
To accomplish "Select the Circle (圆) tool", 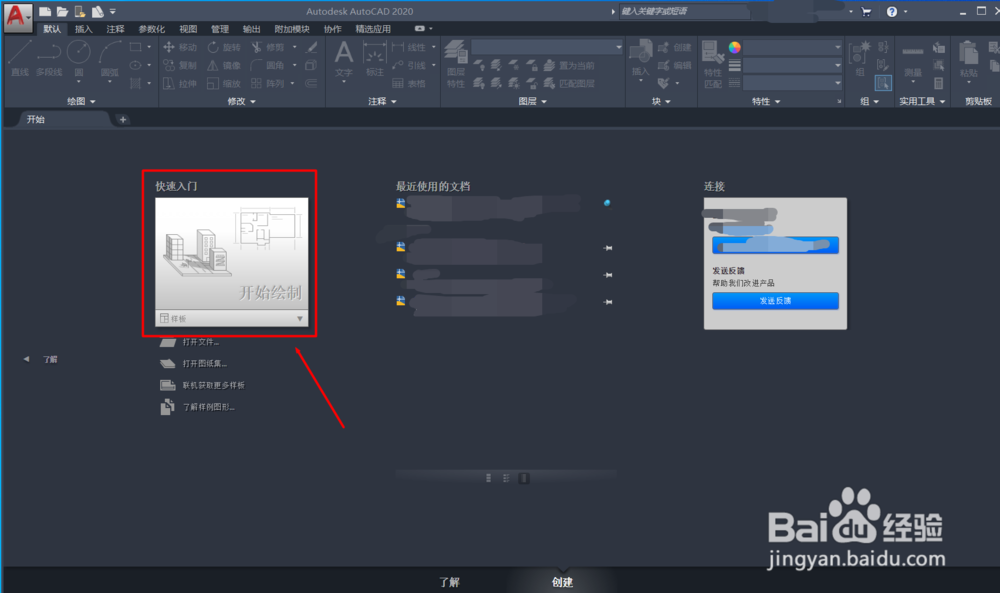I will pyautogui.click(x=79, y=59).
